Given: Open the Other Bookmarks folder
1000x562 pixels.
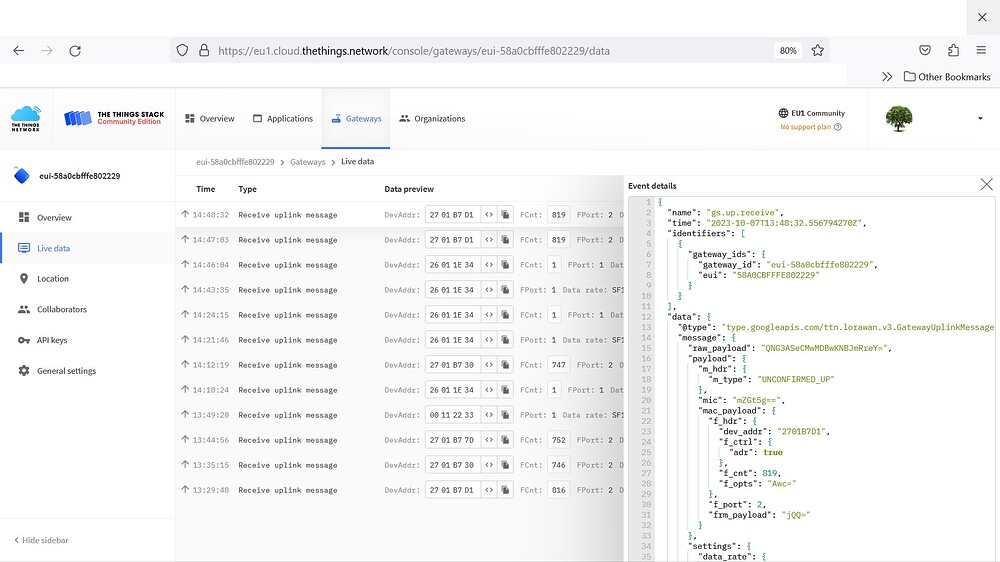Looking at the screenshot, I should pyautogui.click(x=947, y=77).
